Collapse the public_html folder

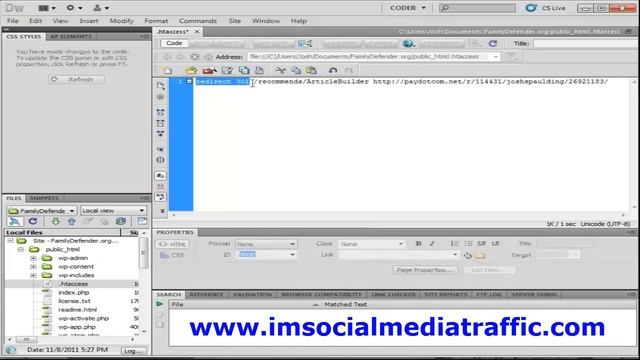point(21,249)
